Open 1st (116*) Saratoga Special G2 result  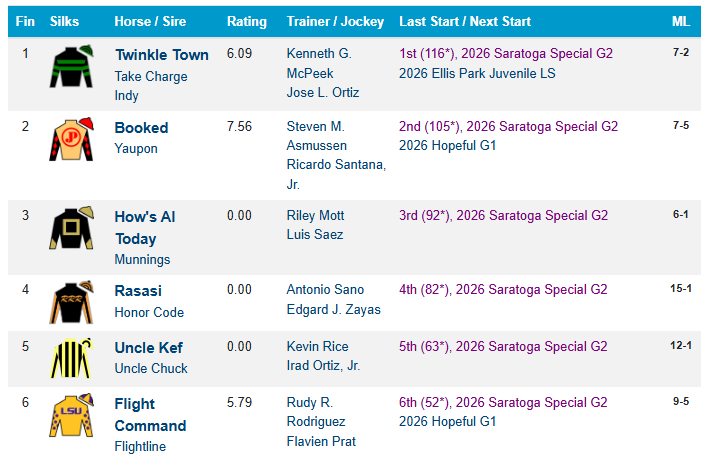click(506, 53)
